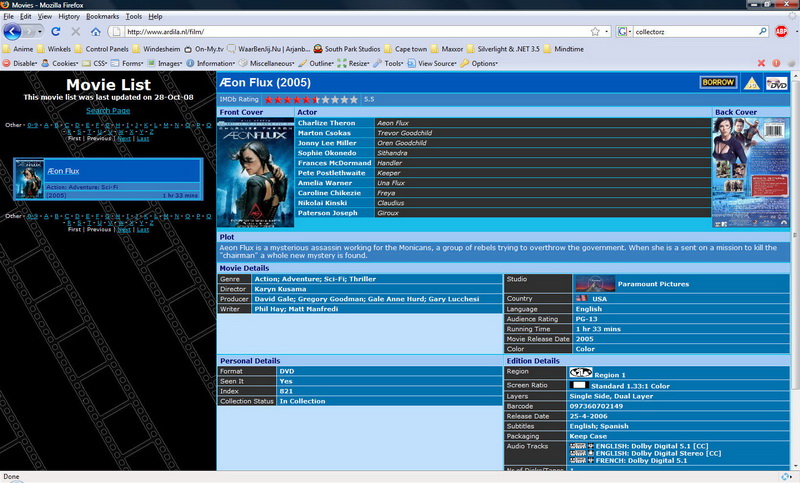The height and width of the screenshot is (483, 800).
Task: Run the search with the magnifier icon
Action: click(x=763, y=32)
